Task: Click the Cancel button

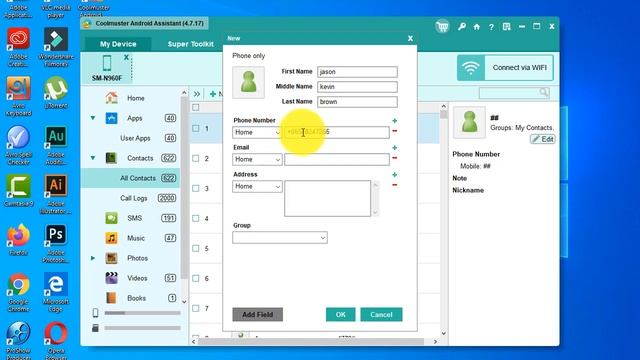Action: point(381,315)
